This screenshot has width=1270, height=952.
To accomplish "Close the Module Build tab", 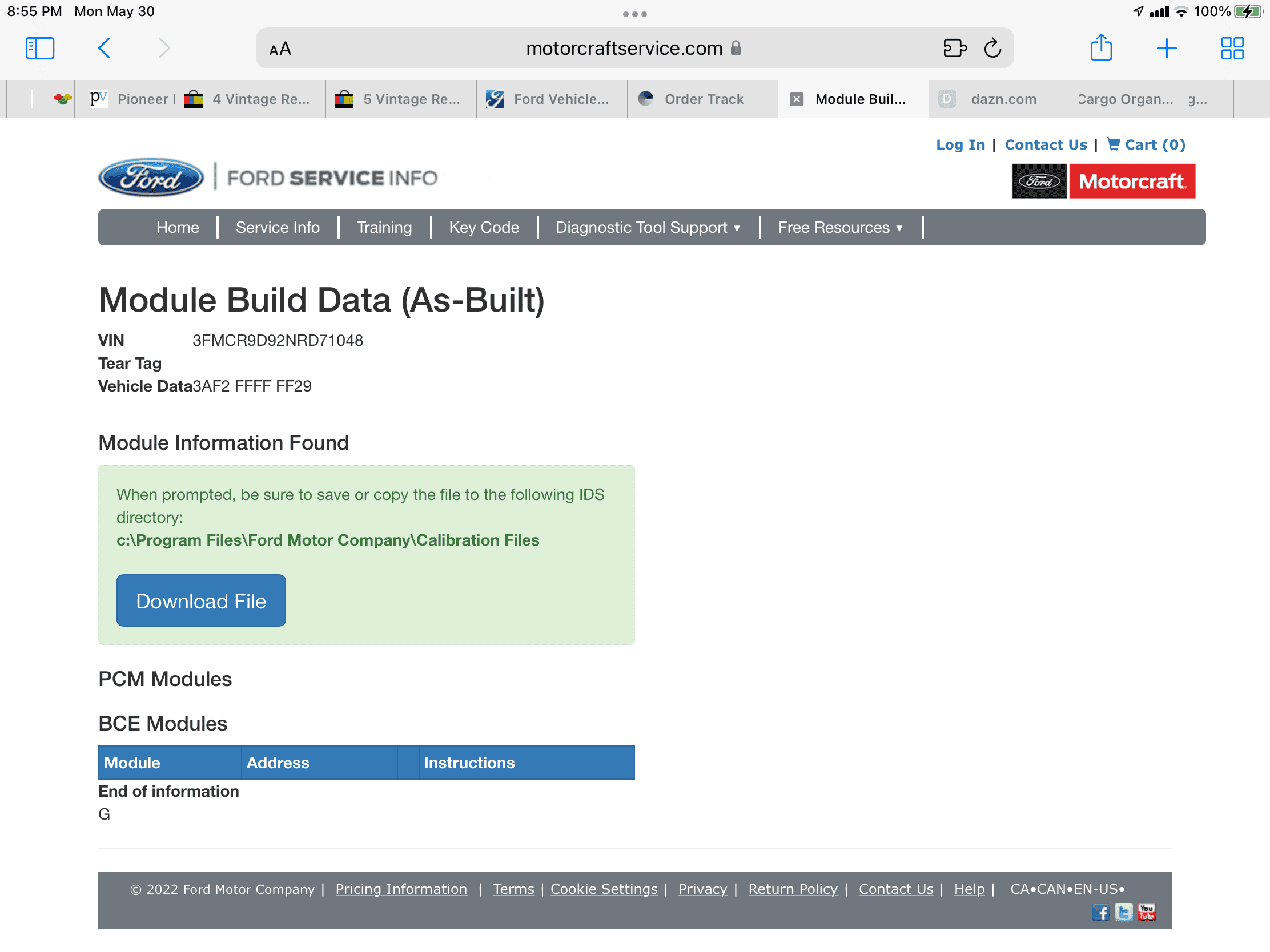I will pos(797,99).
